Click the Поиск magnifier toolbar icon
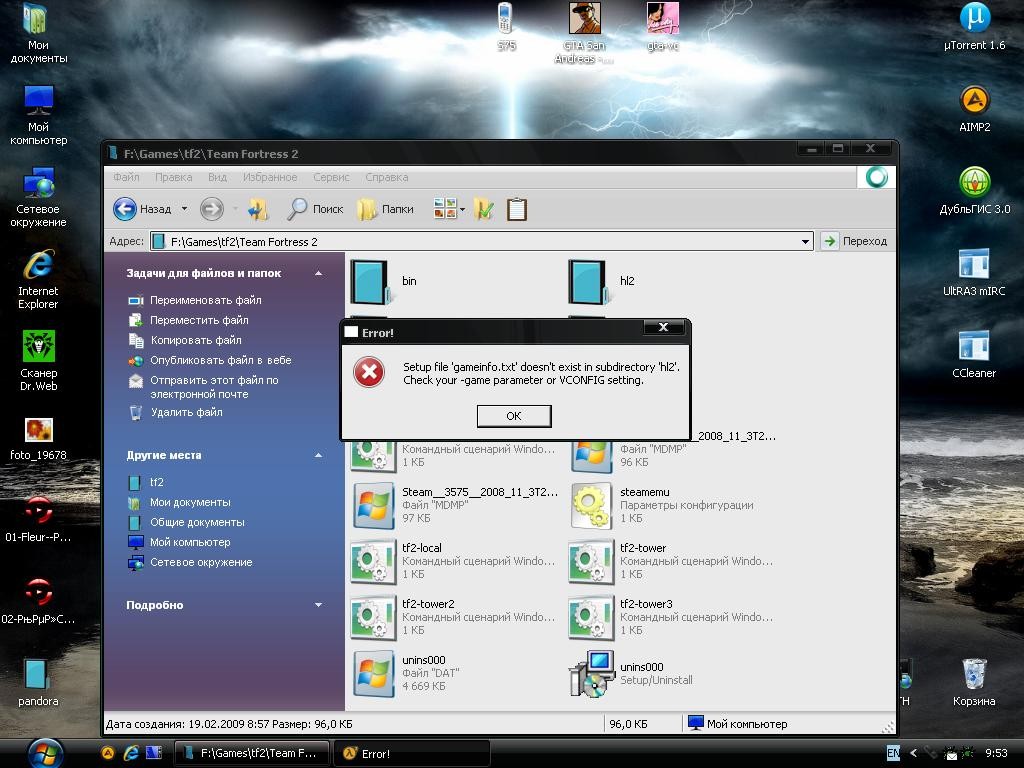The height and width of the screenshot is (768, 1024). tap(297, 209)
